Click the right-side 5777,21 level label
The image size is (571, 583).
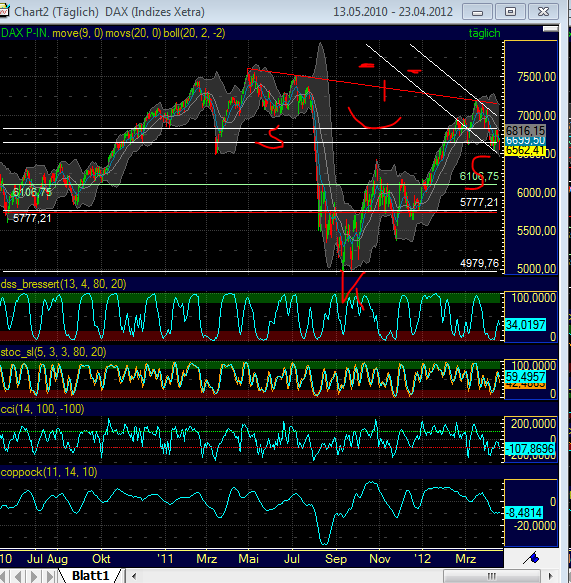tap(479, 202)
